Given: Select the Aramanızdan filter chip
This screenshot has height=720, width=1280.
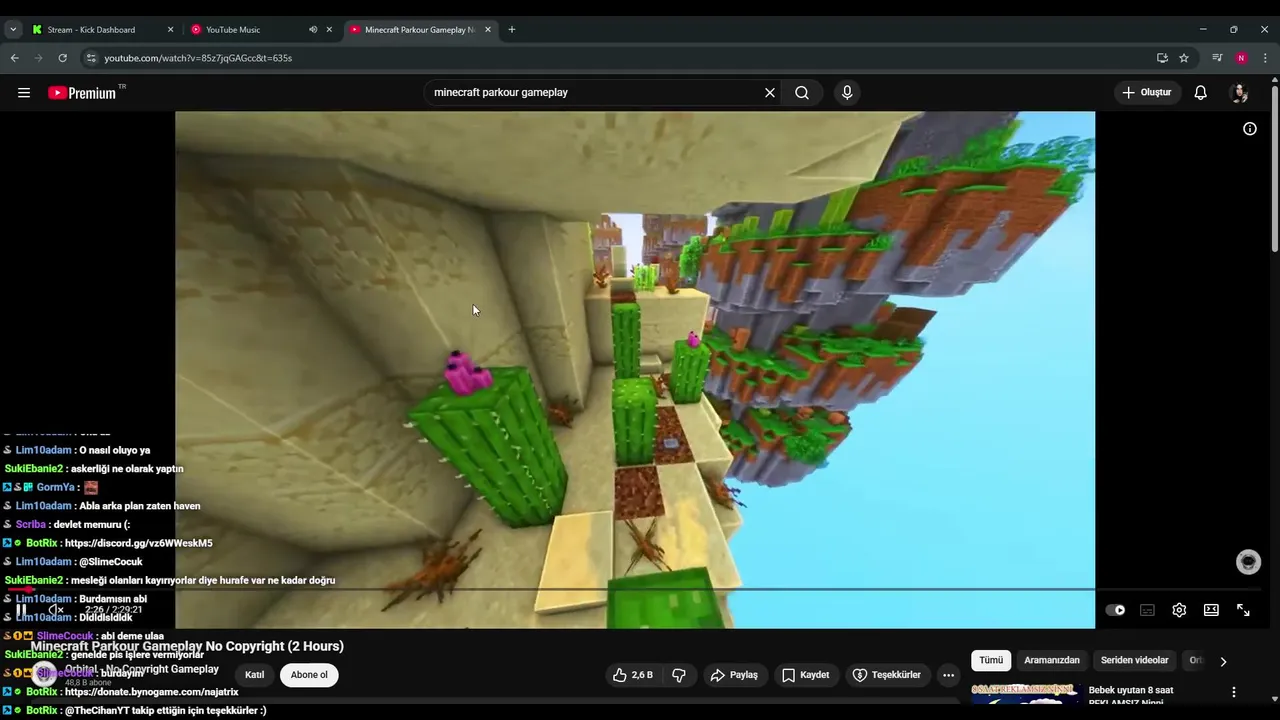Looking at the screenshot, I should (1052, 660).
